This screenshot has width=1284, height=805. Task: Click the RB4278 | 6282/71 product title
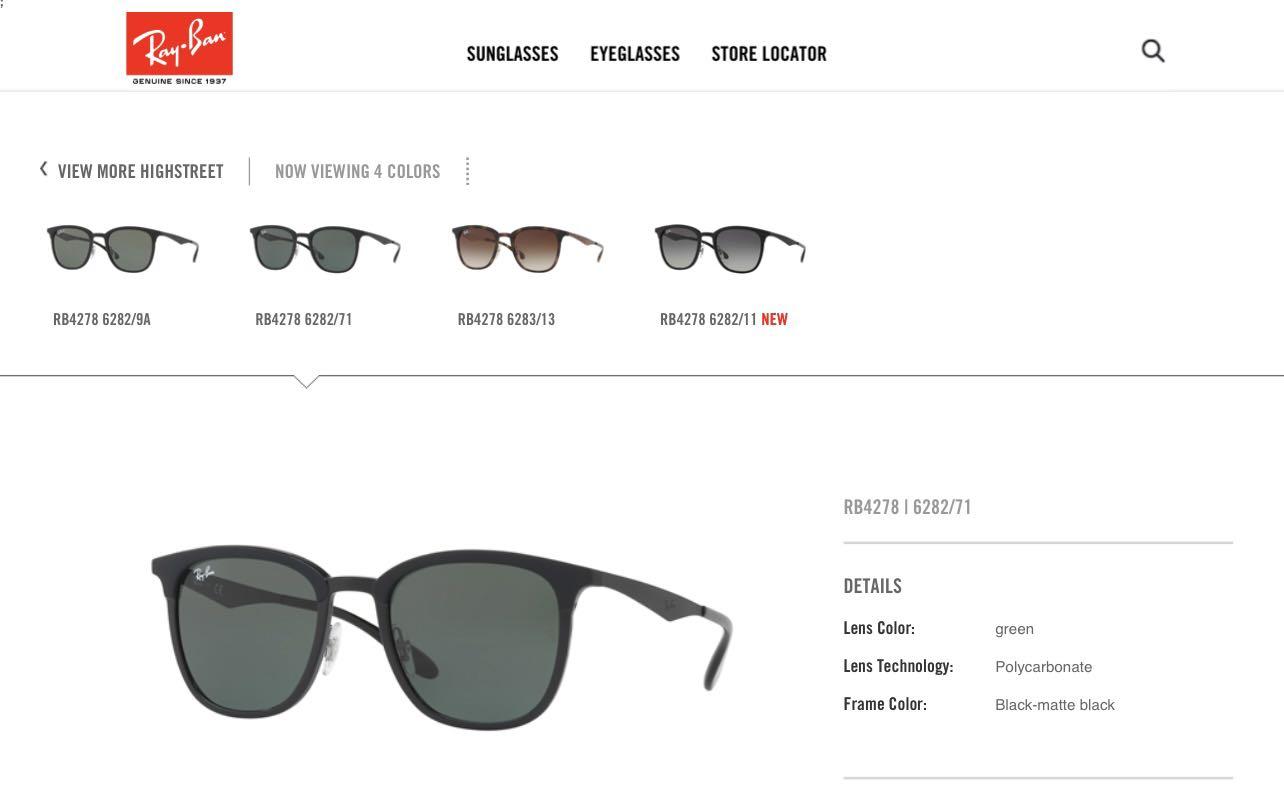[908, 507]
